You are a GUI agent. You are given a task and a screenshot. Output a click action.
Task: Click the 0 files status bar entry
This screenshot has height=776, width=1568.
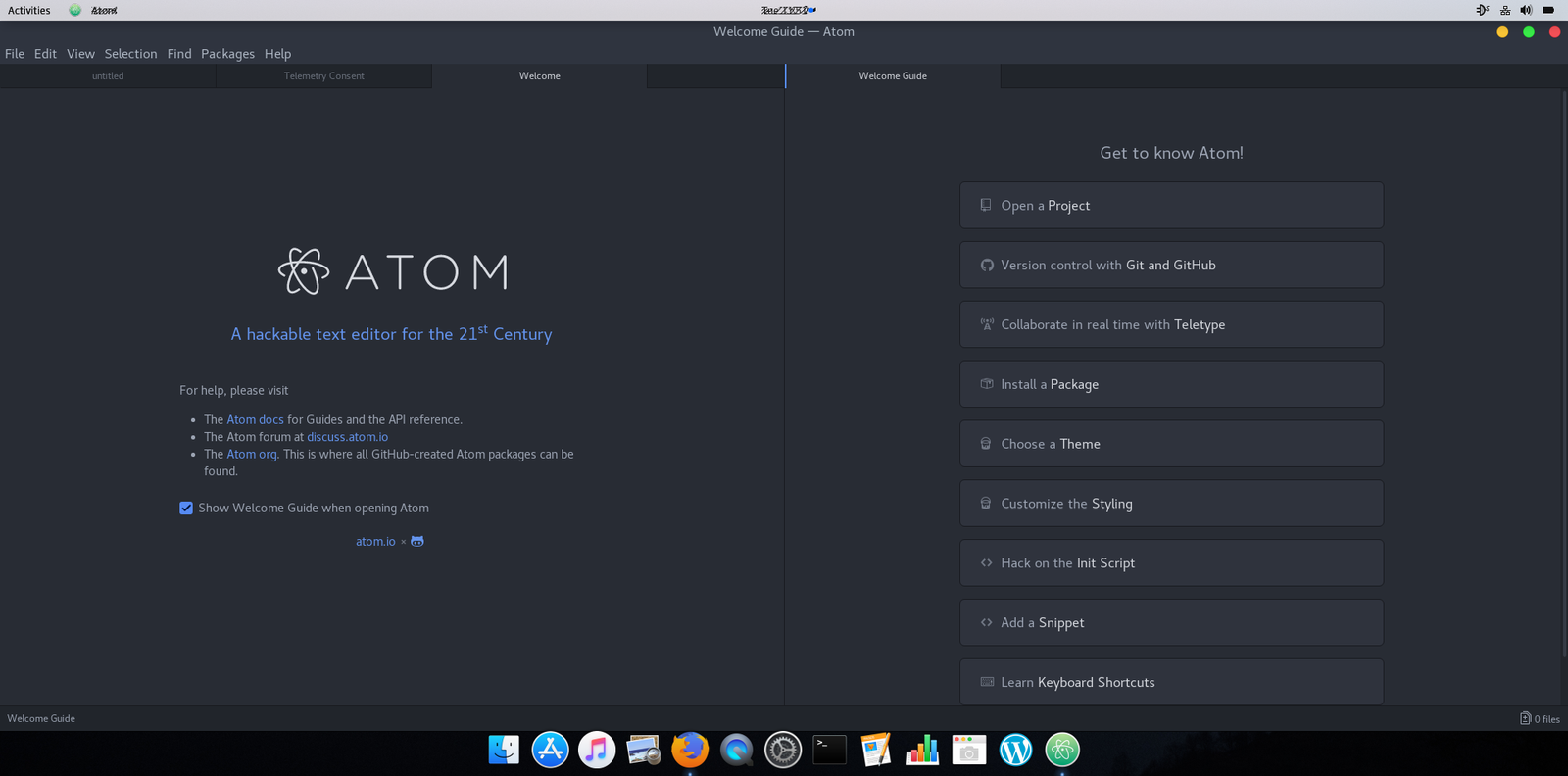pos(1540,718)
